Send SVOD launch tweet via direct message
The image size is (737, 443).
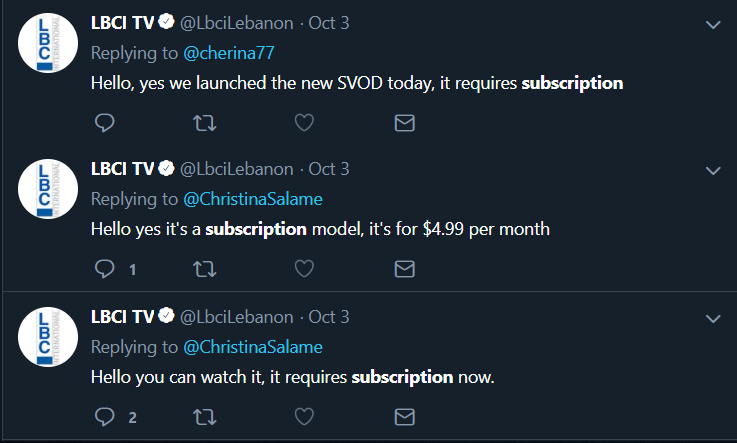click(405, 123)
